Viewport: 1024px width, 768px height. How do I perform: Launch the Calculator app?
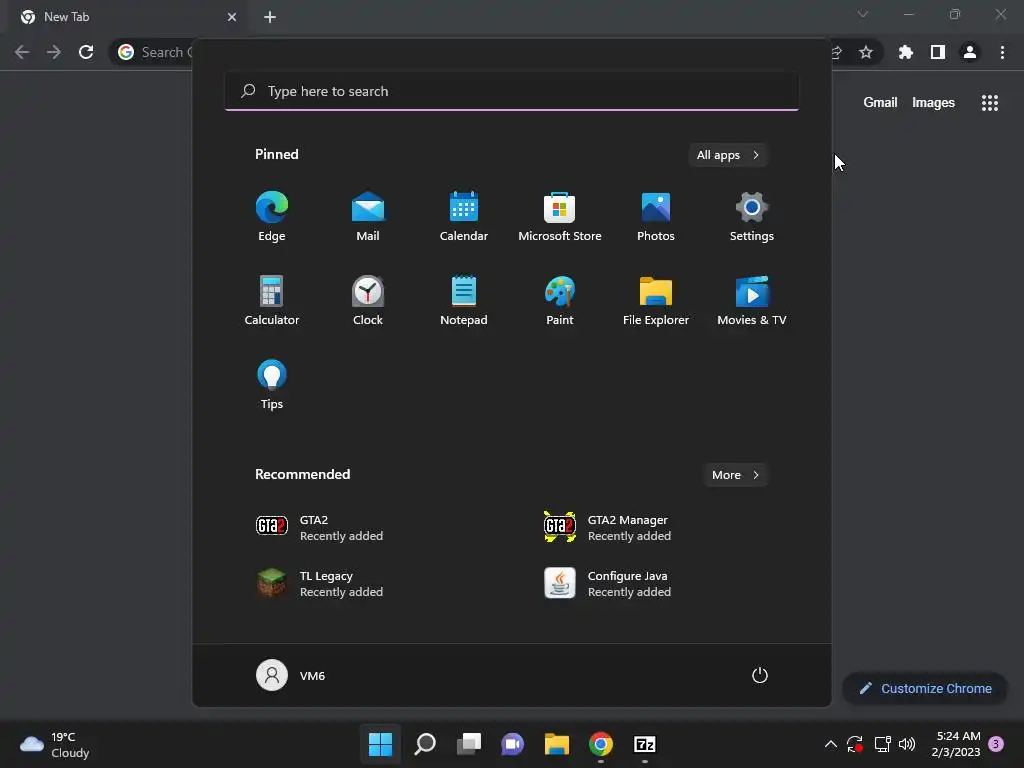(272, 300)
